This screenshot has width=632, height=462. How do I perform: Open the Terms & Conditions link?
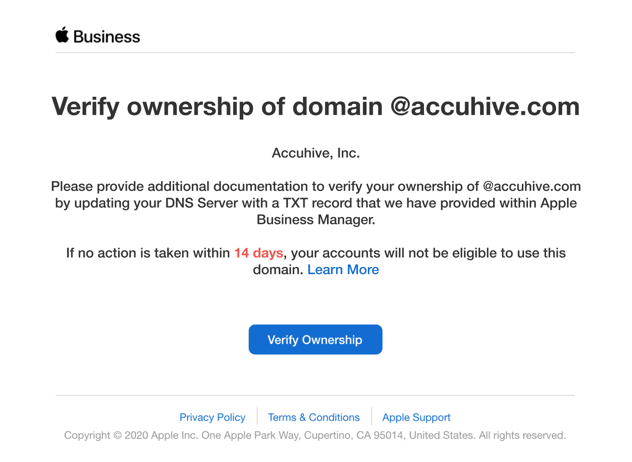[314, 417]
